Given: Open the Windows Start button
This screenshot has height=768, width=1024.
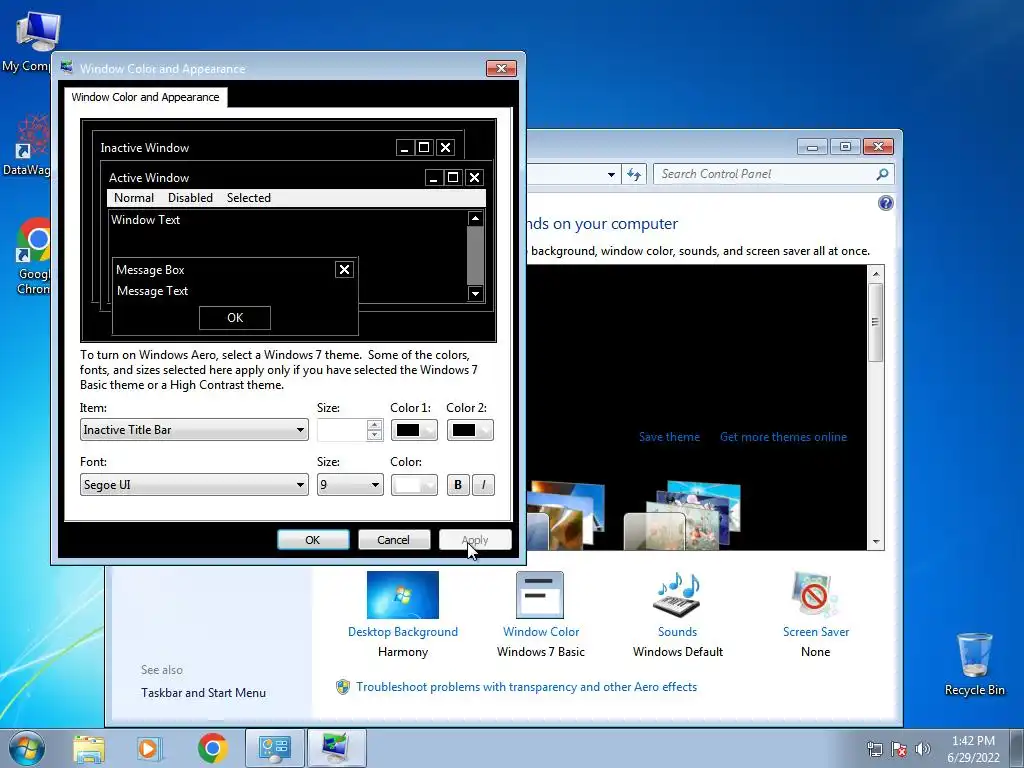Looking at the screenshot, I should coord(27,748).
